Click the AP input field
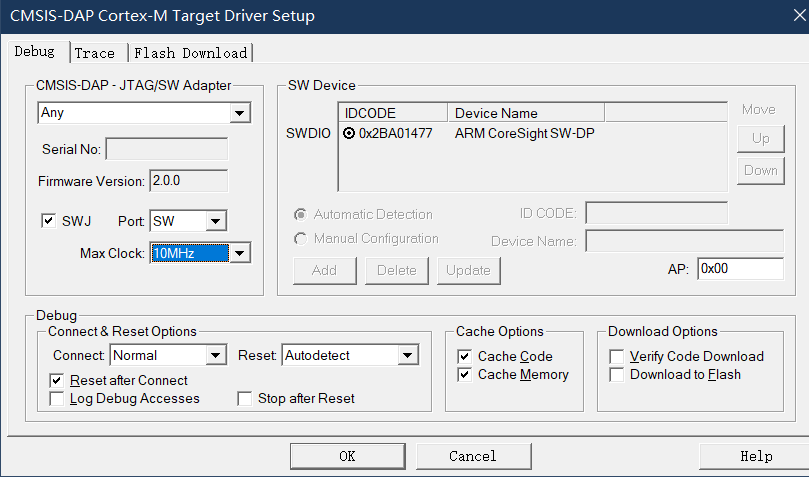 [x=739, y=269]
